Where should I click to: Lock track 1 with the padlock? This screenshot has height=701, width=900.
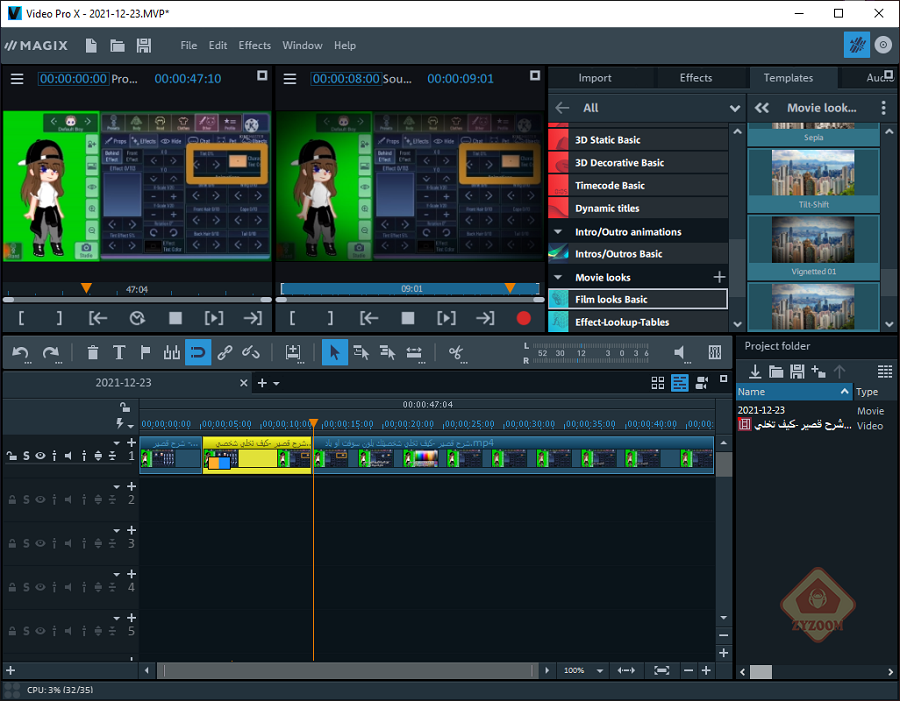(11, 456)
